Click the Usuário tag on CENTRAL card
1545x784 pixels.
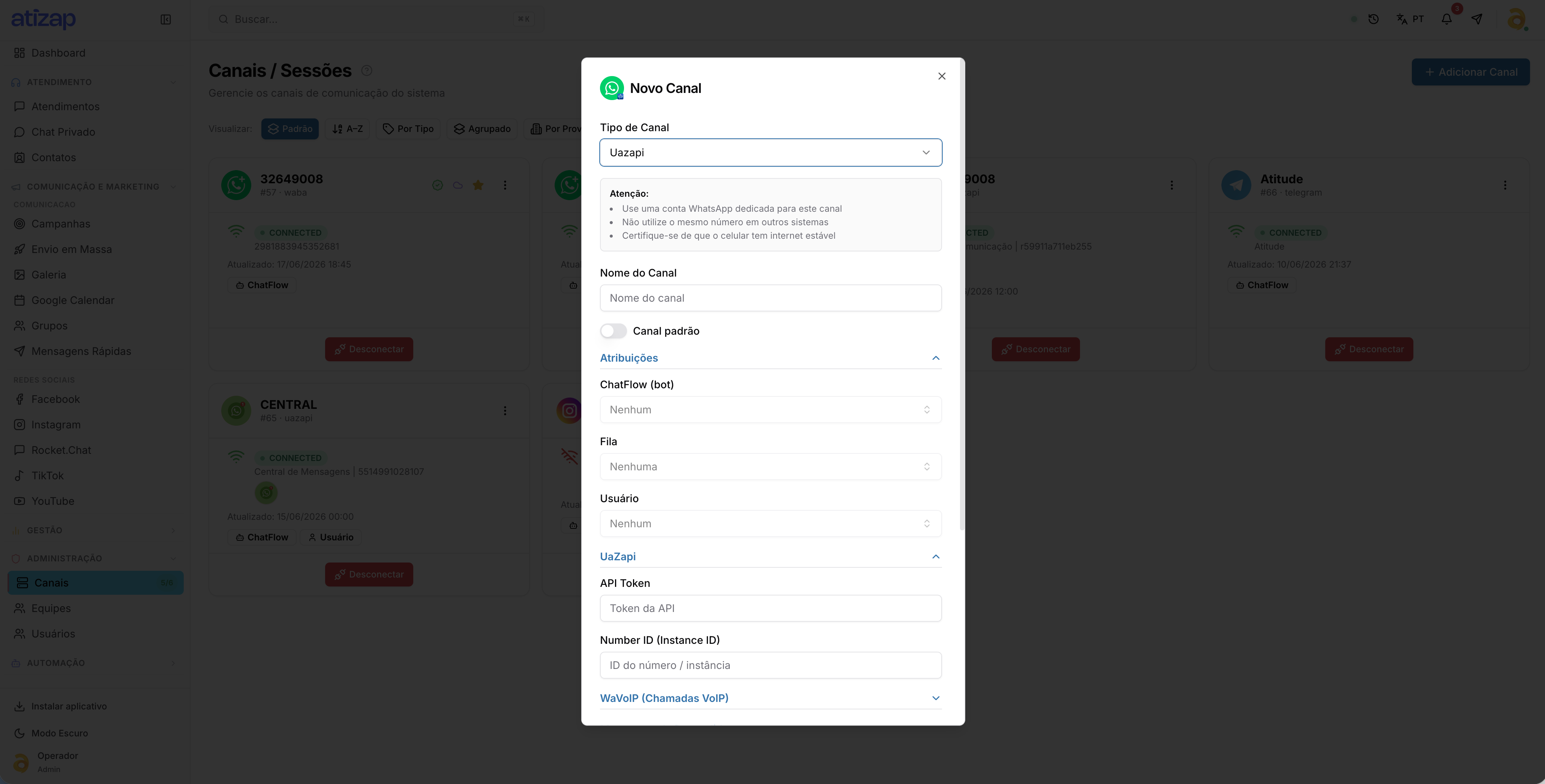[330, 537]
